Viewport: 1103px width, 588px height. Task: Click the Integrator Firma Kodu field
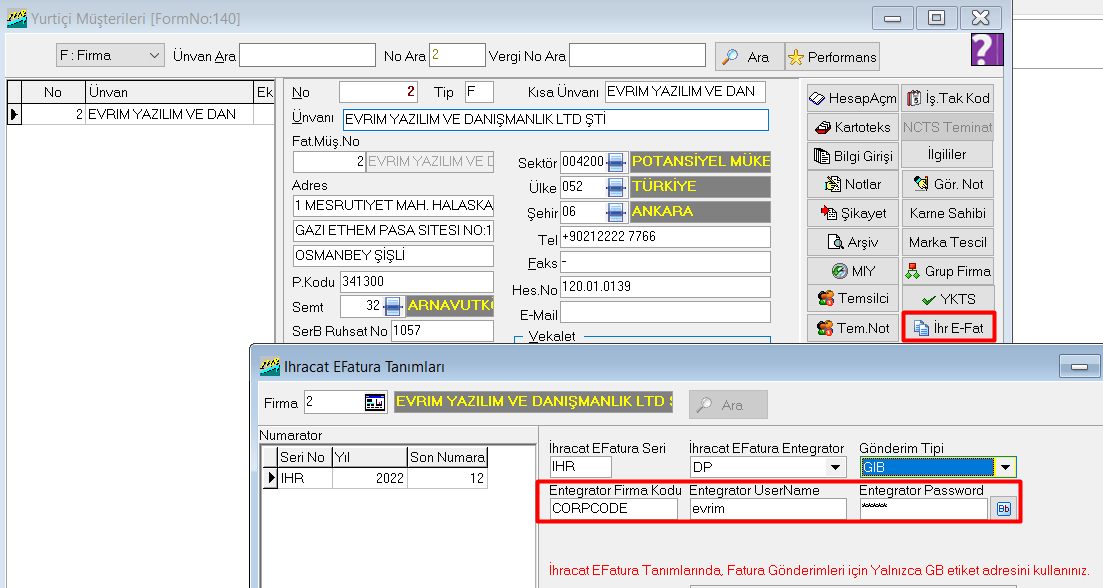pyautogui.click(x=613, y=509)
